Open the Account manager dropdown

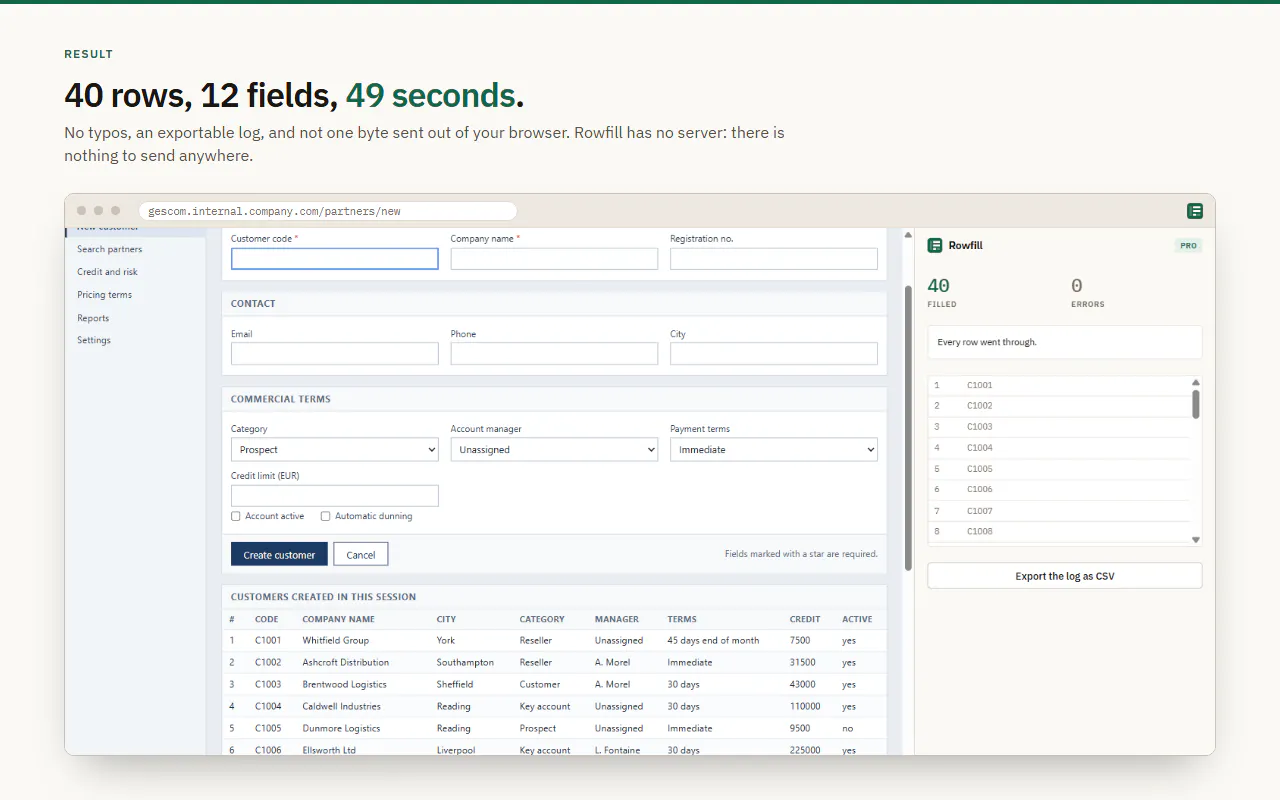[x=554, y=450]
